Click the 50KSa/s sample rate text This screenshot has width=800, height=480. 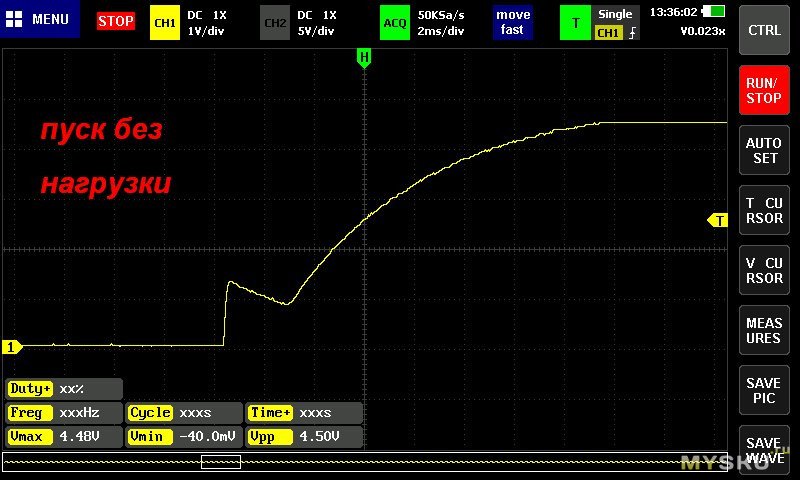tap(441, 15)
